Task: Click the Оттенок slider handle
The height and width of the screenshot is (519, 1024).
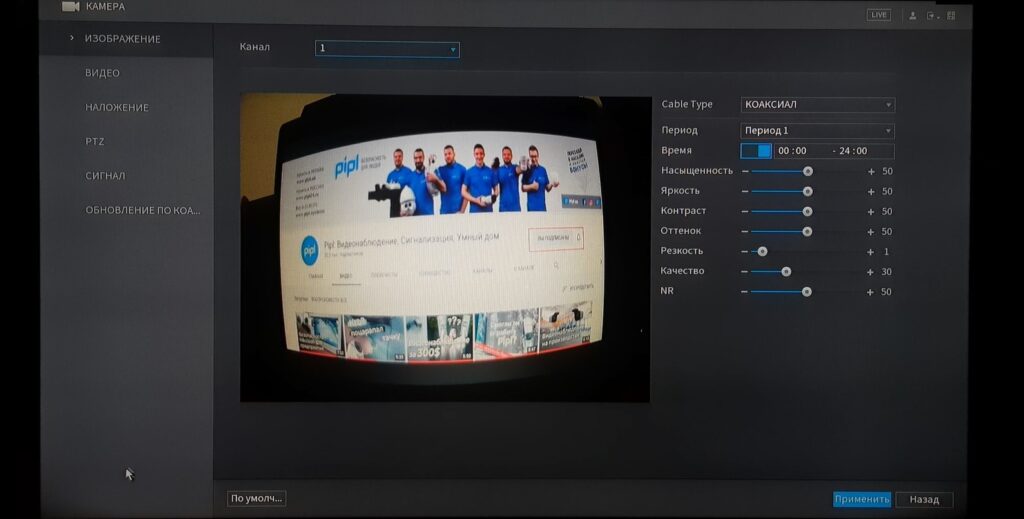Action: pyautogui.click(x=807, y=232)
